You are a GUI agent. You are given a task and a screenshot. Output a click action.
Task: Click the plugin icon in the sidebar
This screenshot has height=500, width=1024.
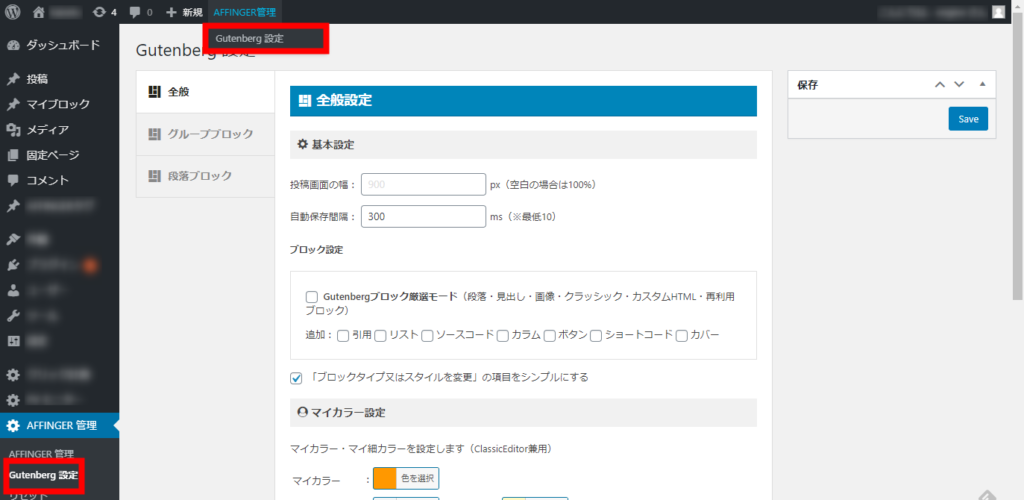[x=13, y=265]
